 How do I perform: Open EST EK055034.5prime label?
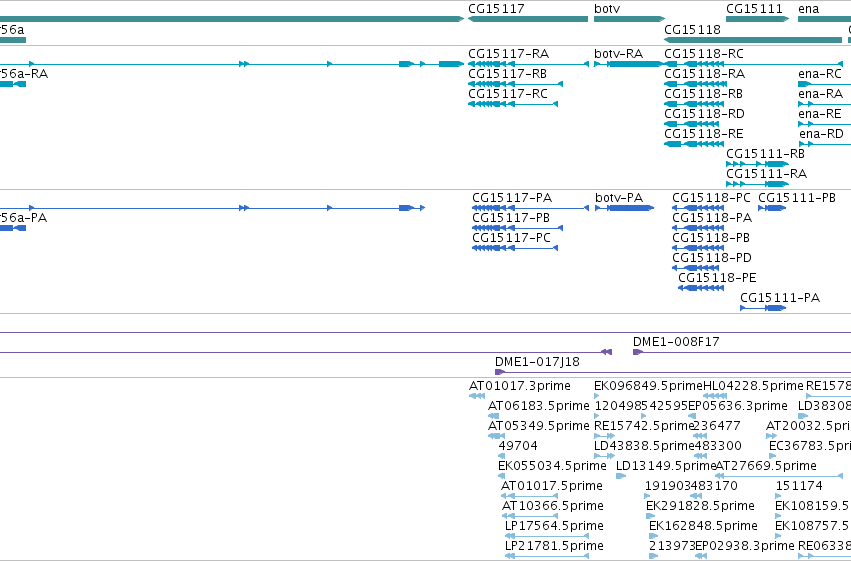click(552, 467)
